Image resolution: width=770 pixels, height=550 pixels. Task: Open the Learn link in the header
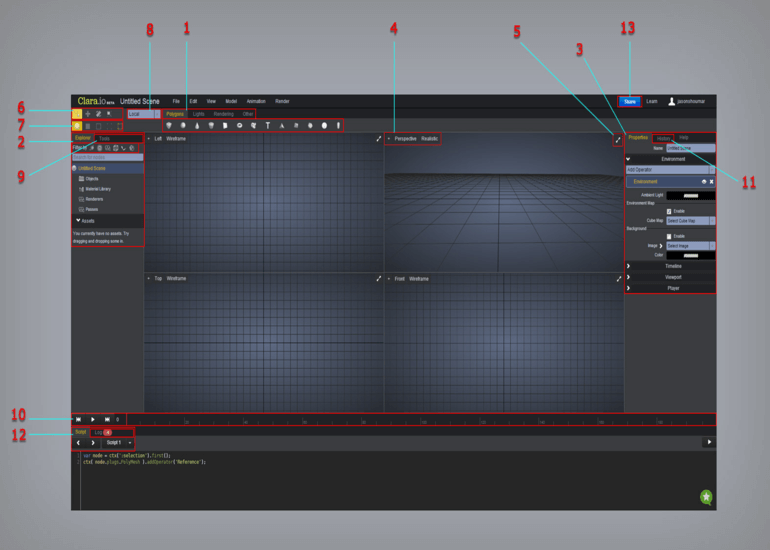point(652,101)
